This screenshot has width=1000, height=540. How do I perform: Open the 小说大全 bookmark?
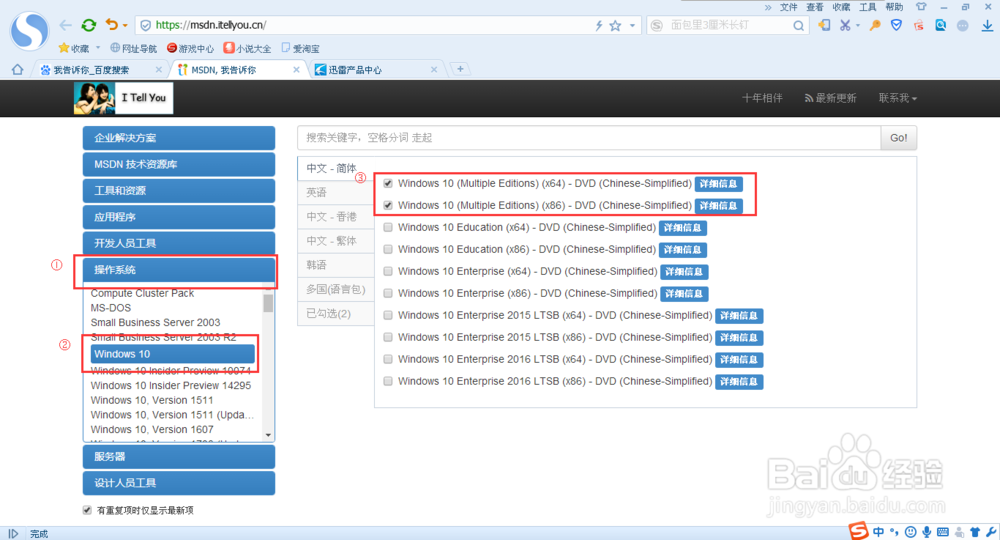[247, 48]
